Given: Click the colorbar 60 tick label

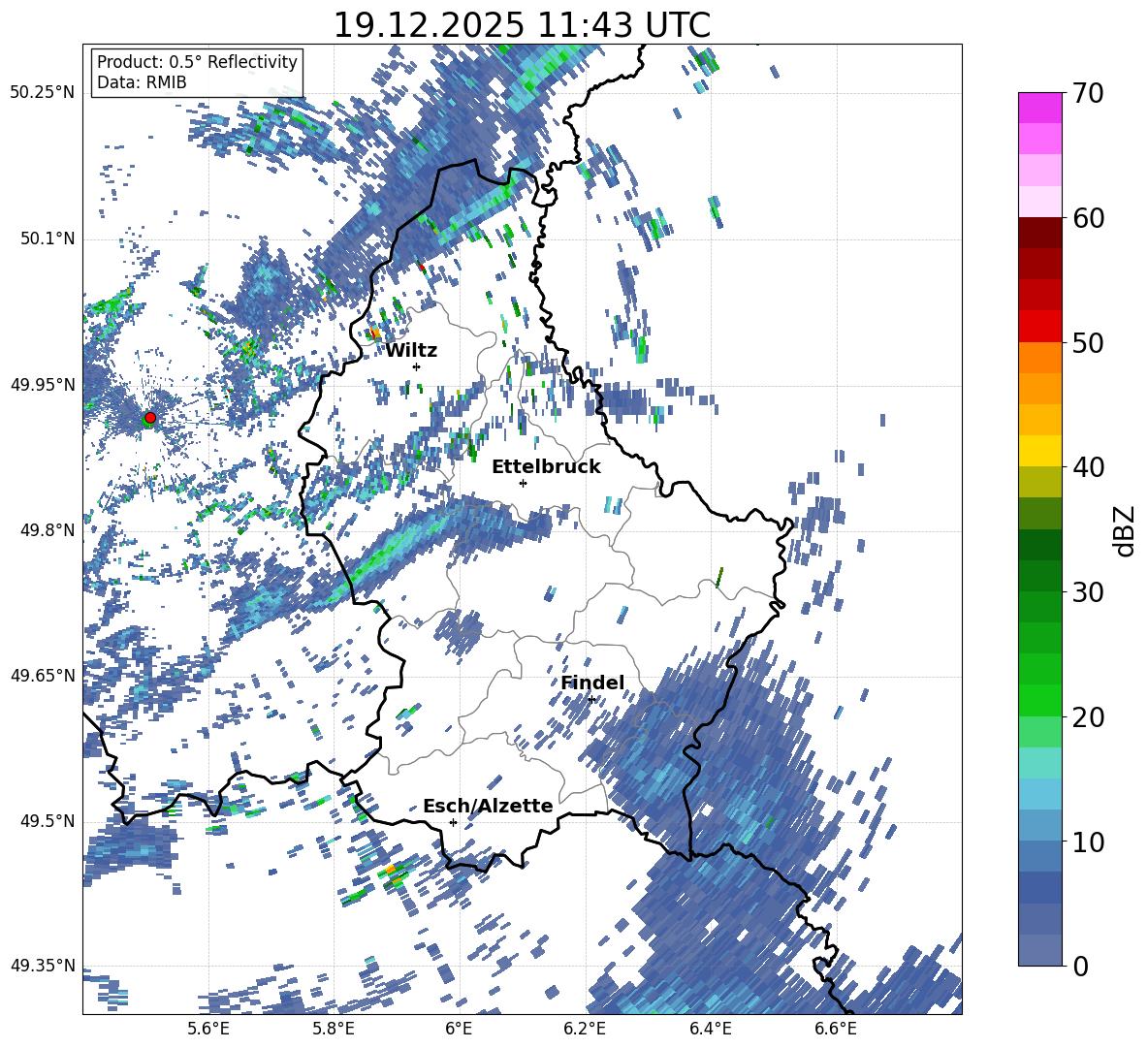Looking at the screenshot, I should pyautogui.click(x=1089, y=218).
